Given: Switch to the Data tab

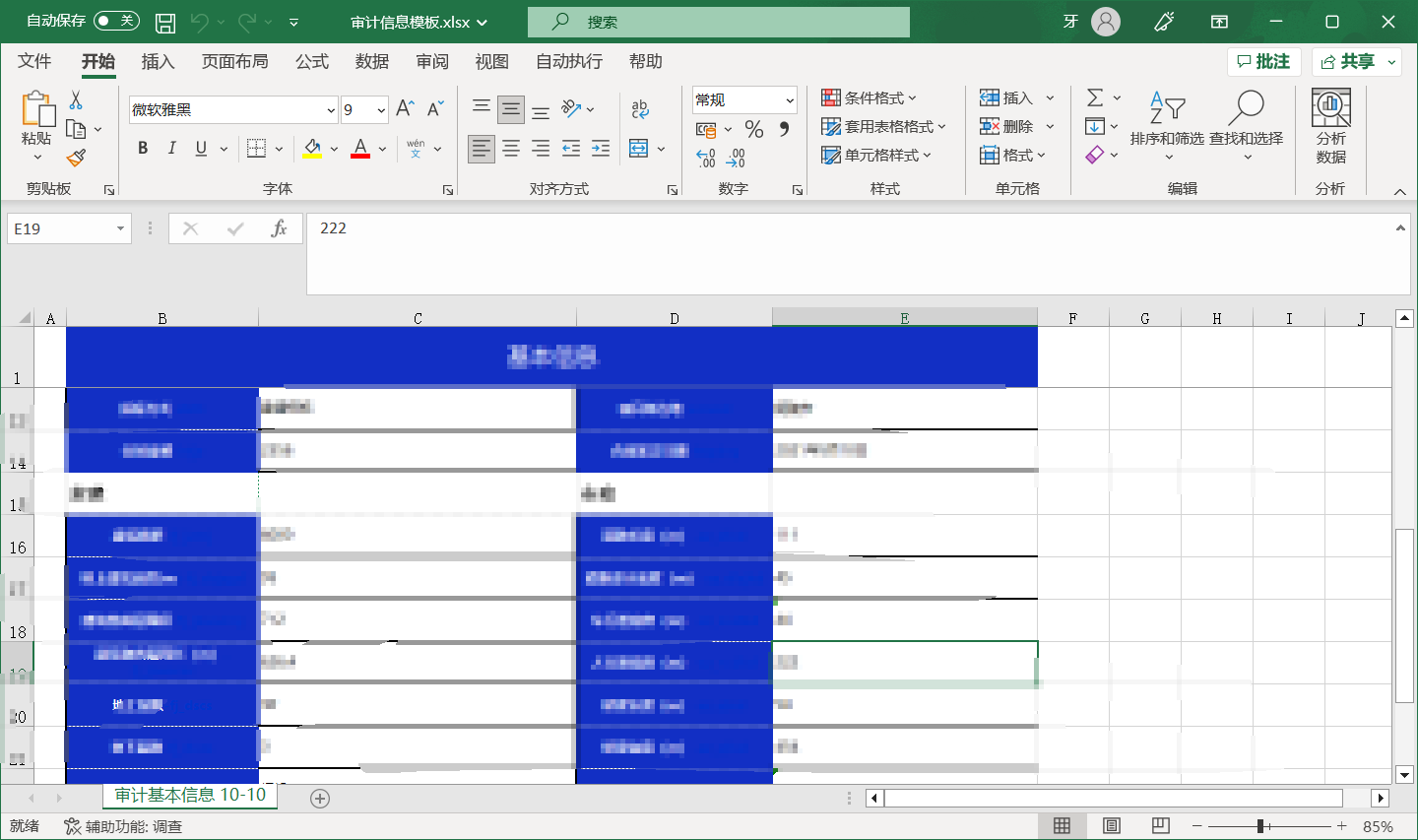Looking at the screenshot, I should [x=371, y=61].
